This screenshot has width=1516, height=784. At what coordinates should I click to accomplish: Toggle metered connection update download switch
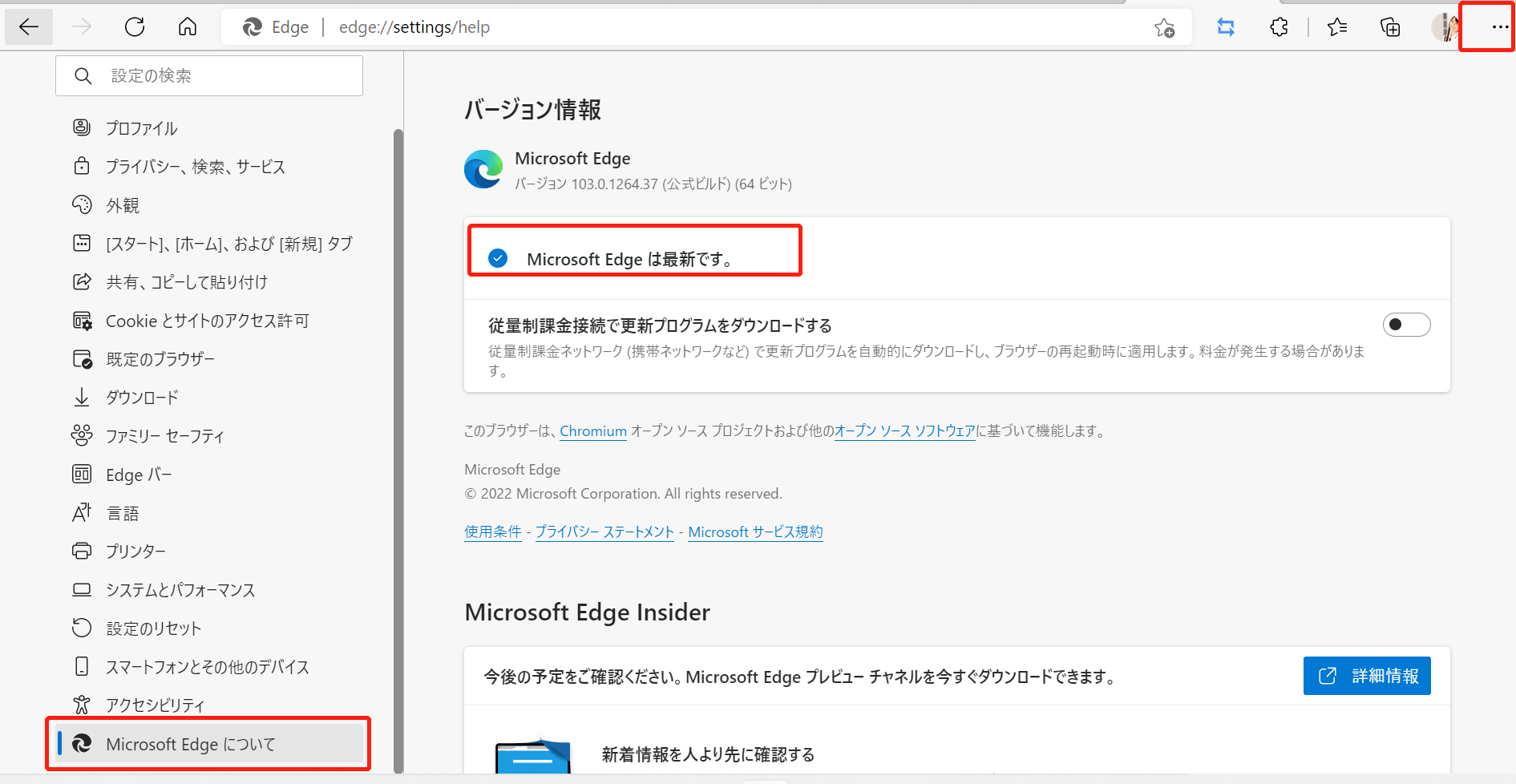pos(1406,325)
